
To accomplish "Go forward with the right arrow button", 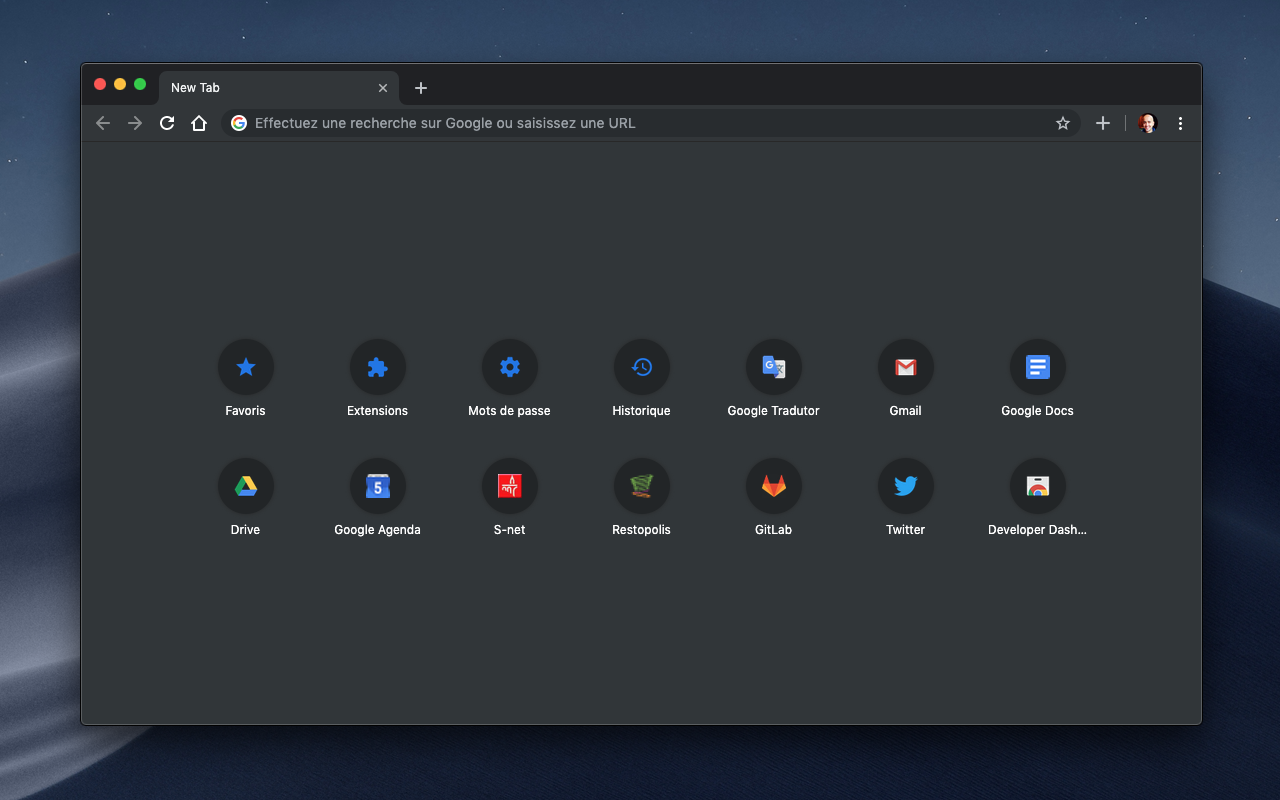I will [x=135, y=123].
